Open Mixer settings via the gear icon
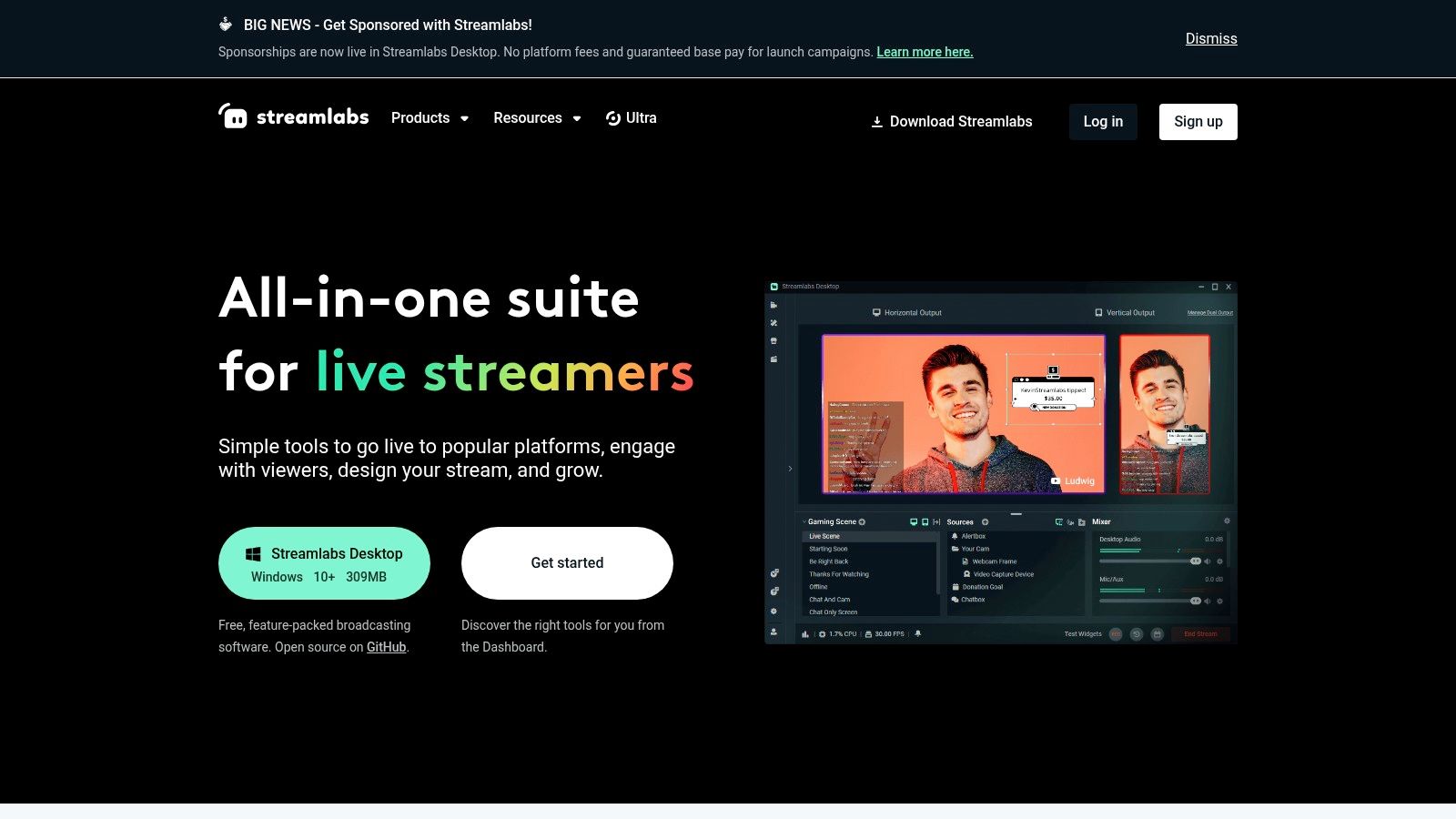The width and height of the screenshot is (1456, 819). point(1227,521)
